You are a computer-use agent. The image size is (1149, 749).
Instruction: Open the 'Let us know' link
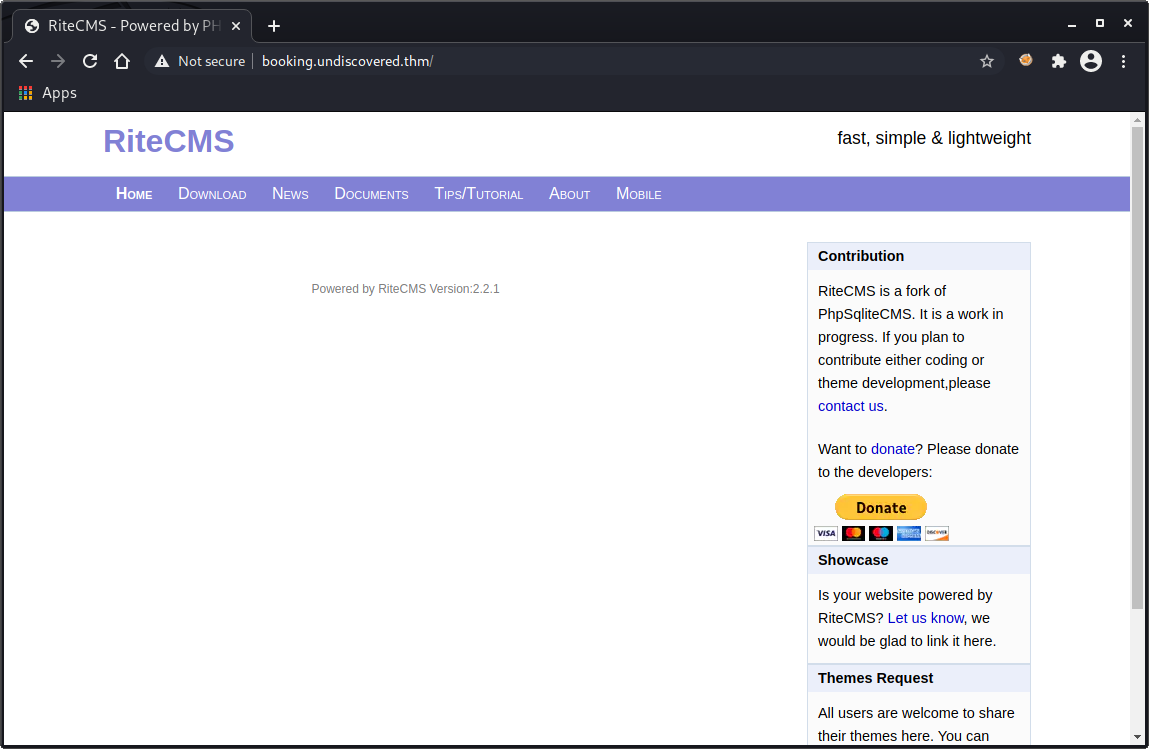point(925,618)
